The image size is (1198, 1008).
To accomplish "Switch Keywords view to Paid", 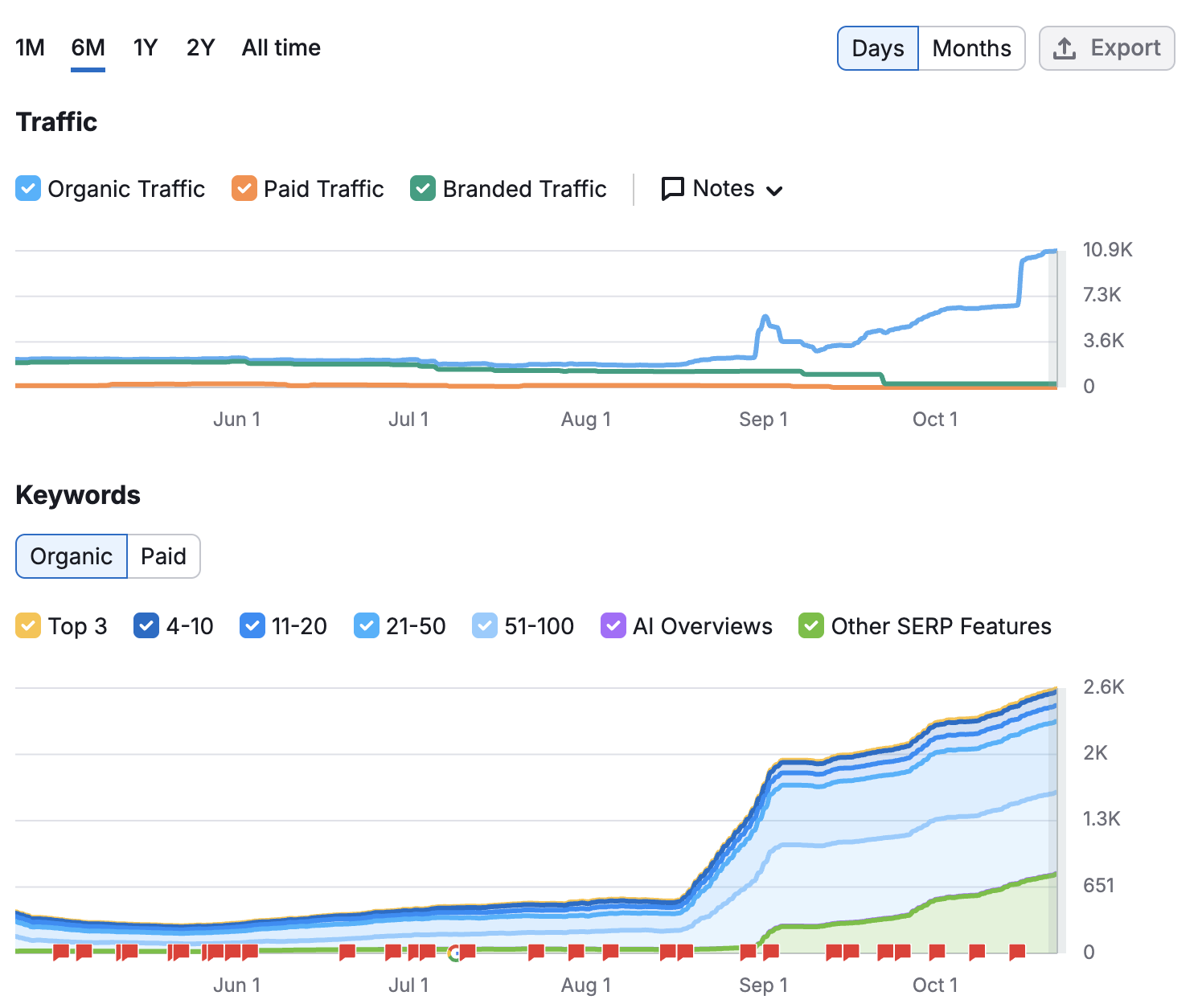I will click(163, 556).
